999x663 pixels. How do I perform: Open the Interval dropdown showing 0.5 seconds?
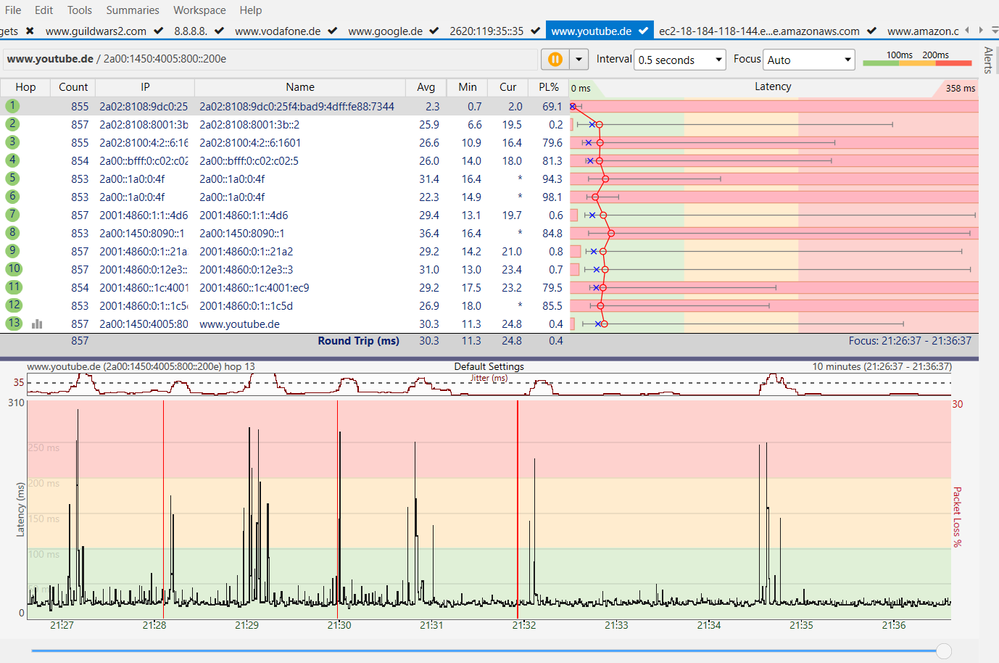coord(680,60)
